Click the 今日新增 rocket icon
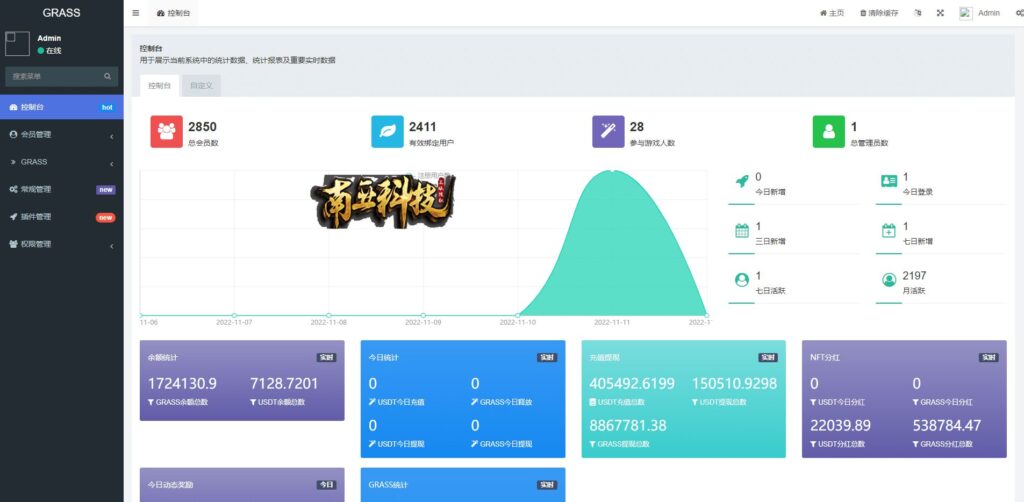1024x502 pixels. 742,181
